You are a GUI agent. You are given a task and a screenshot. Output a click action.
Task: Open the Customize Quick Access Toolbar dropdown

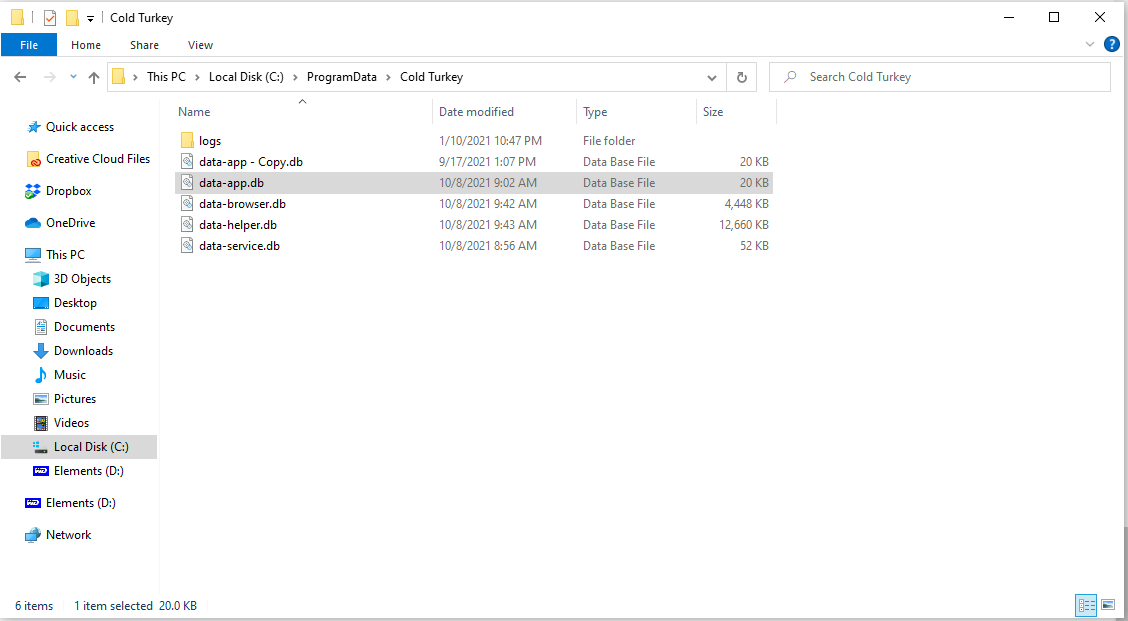pyautogui.click(x=91, y=19)
